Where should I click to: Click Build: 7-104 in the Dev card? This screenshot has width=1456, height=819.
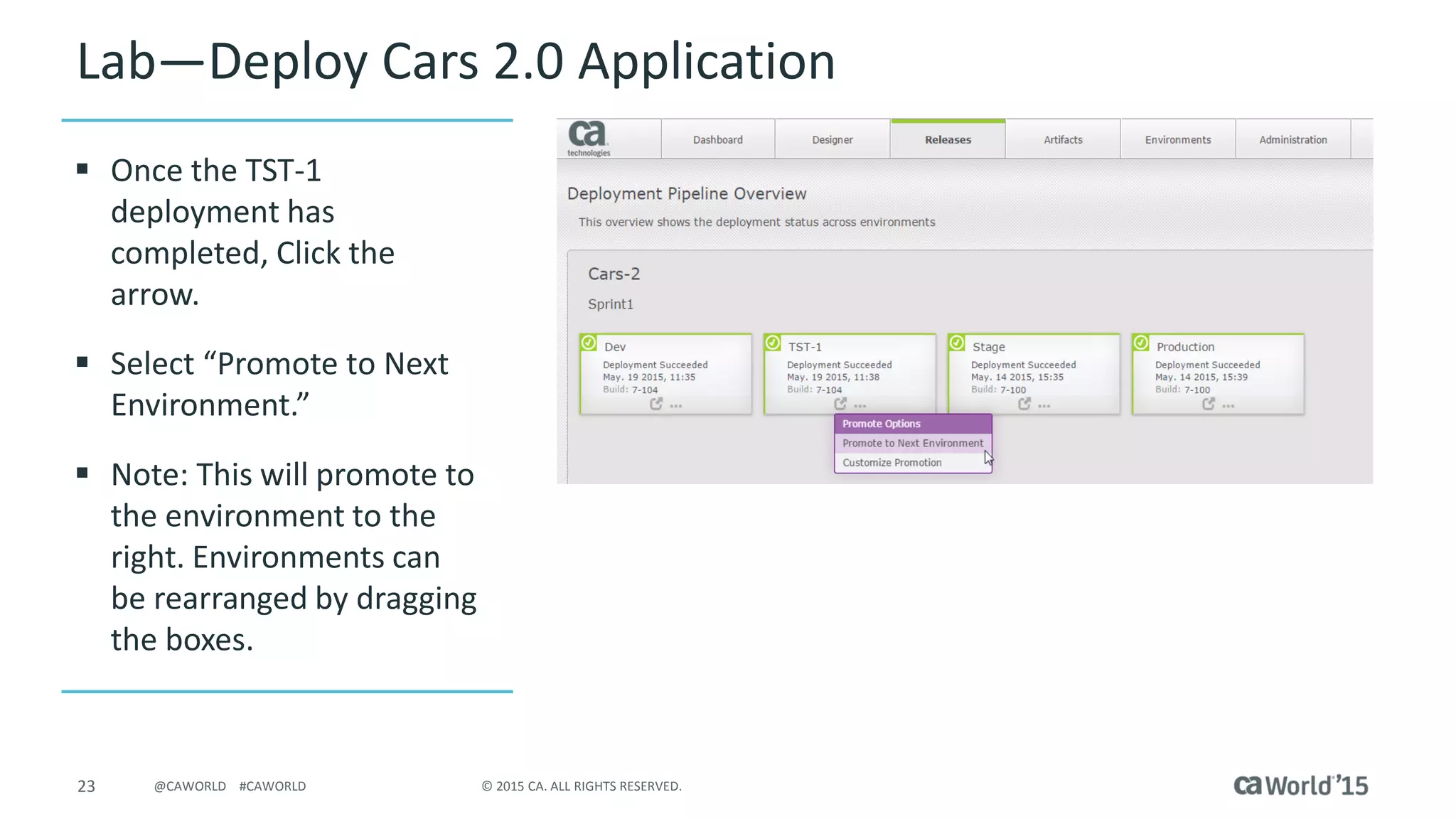pos(630,390)
